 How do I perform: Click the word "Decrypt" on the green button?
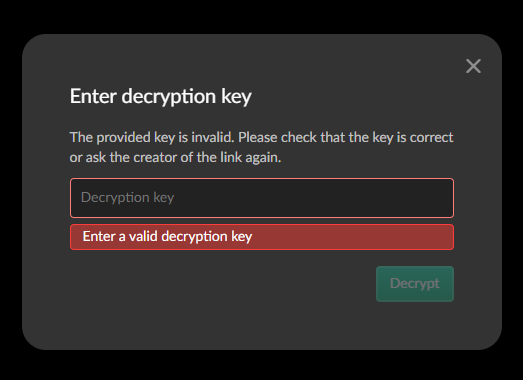click(415, 284)
